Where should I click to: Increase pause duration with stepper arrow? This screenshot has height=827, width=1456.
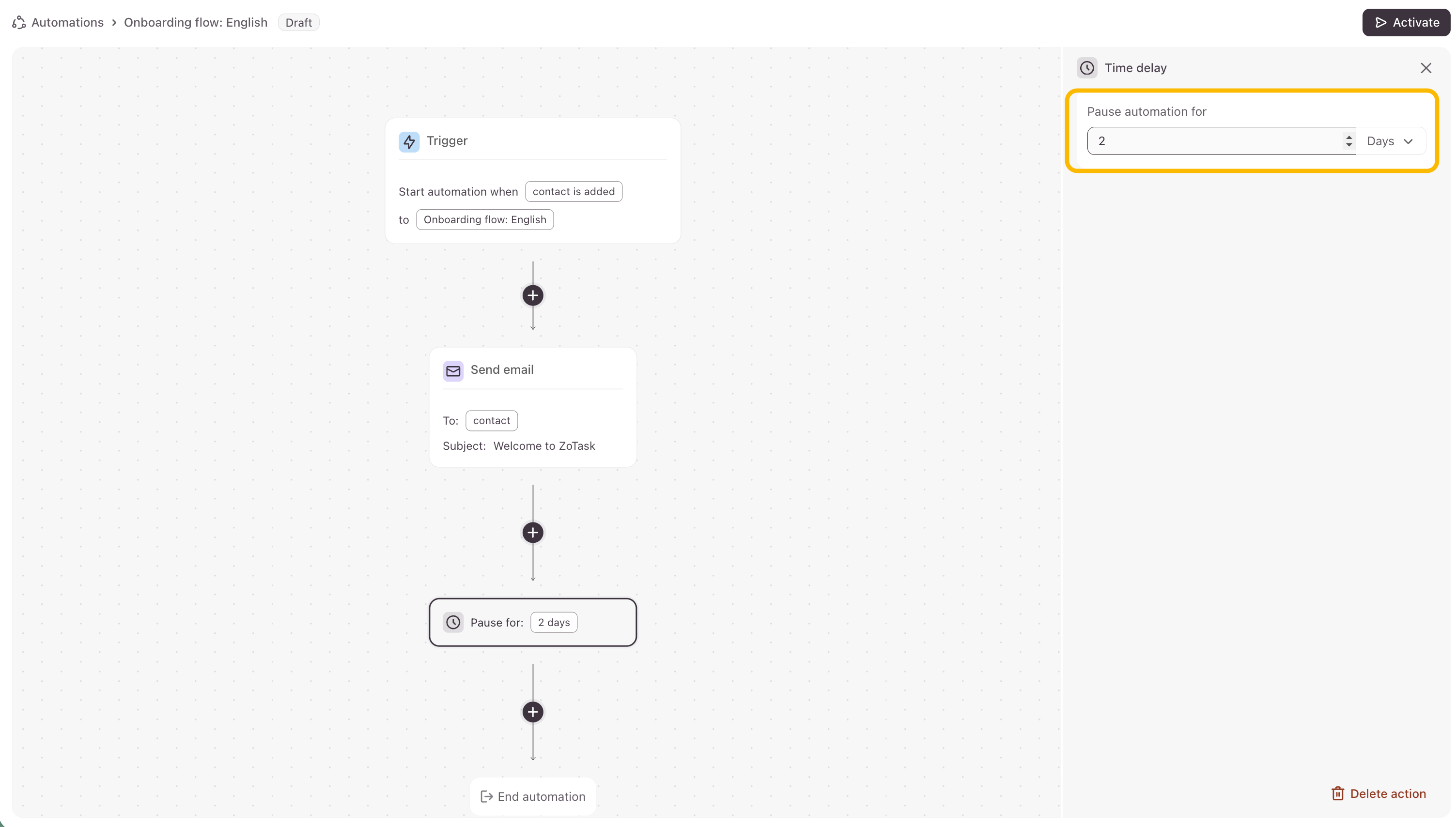(x=1348, y=137)
